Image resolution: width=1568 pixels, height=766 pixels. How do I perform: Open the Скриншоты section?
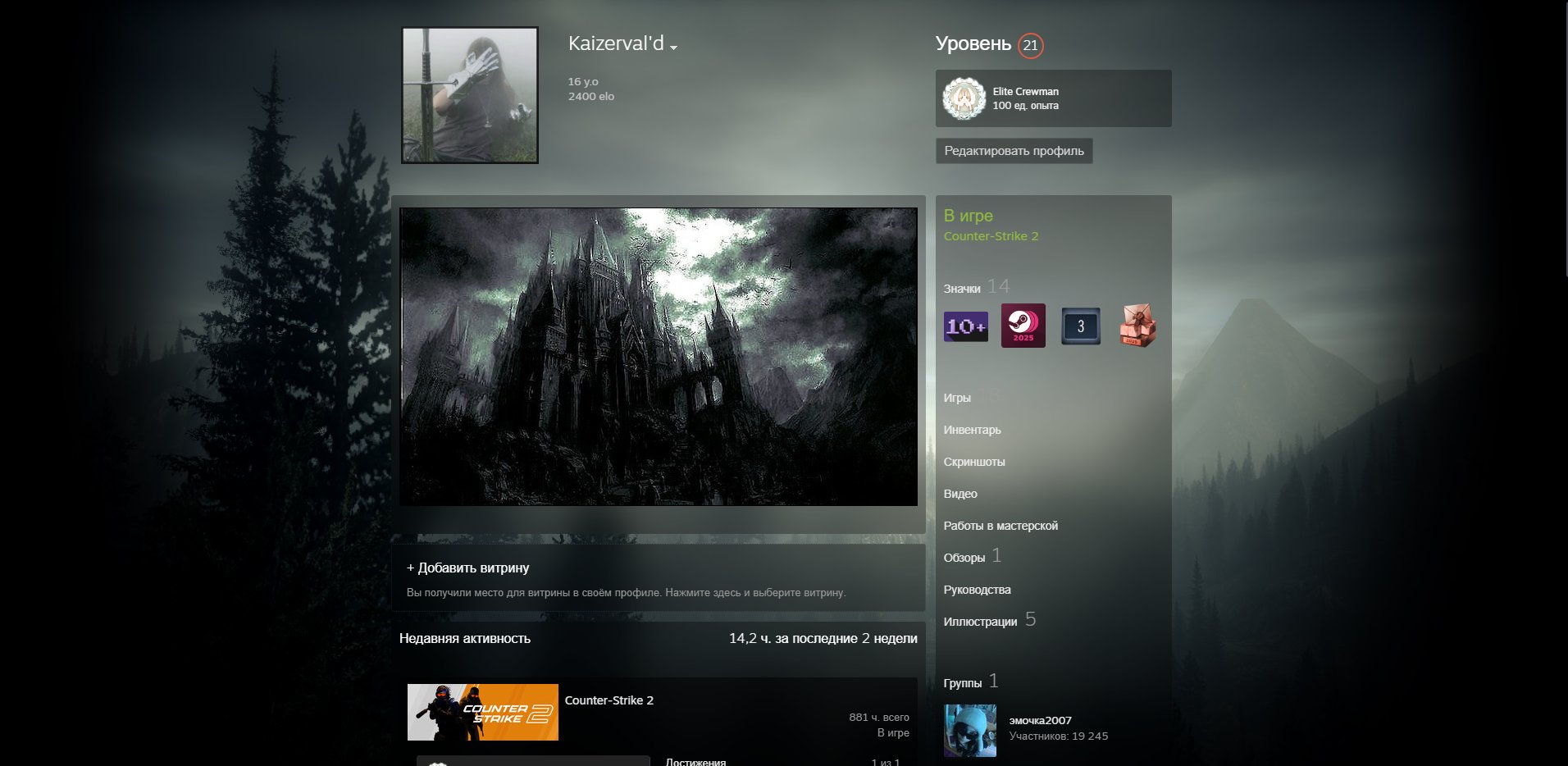pos(974,462)
